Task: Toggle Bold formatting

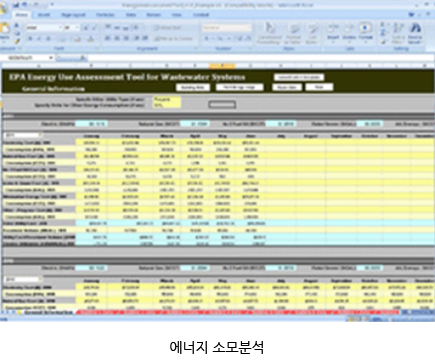Action: click(x=30, y=39)
